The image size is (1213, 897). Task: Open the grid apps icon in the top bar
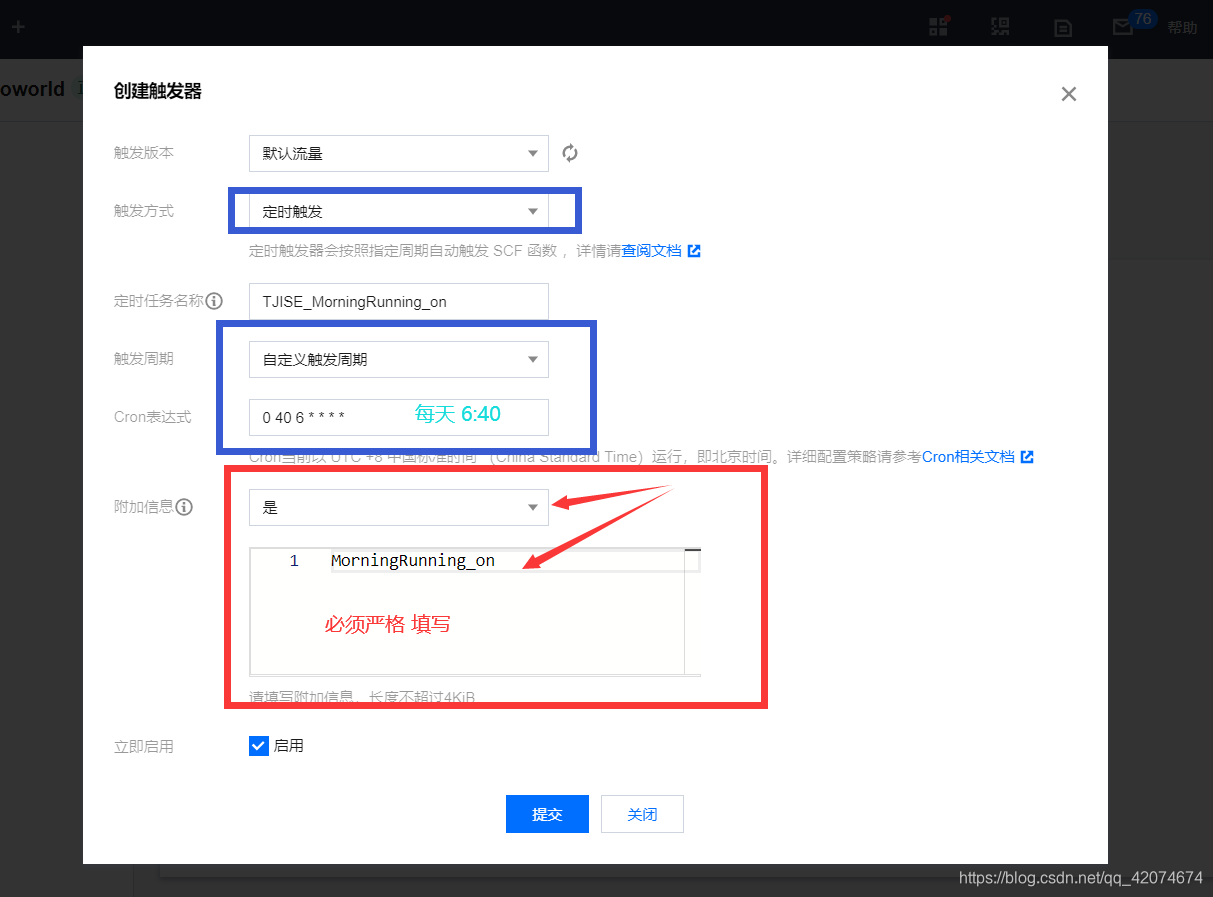(938, 27)
